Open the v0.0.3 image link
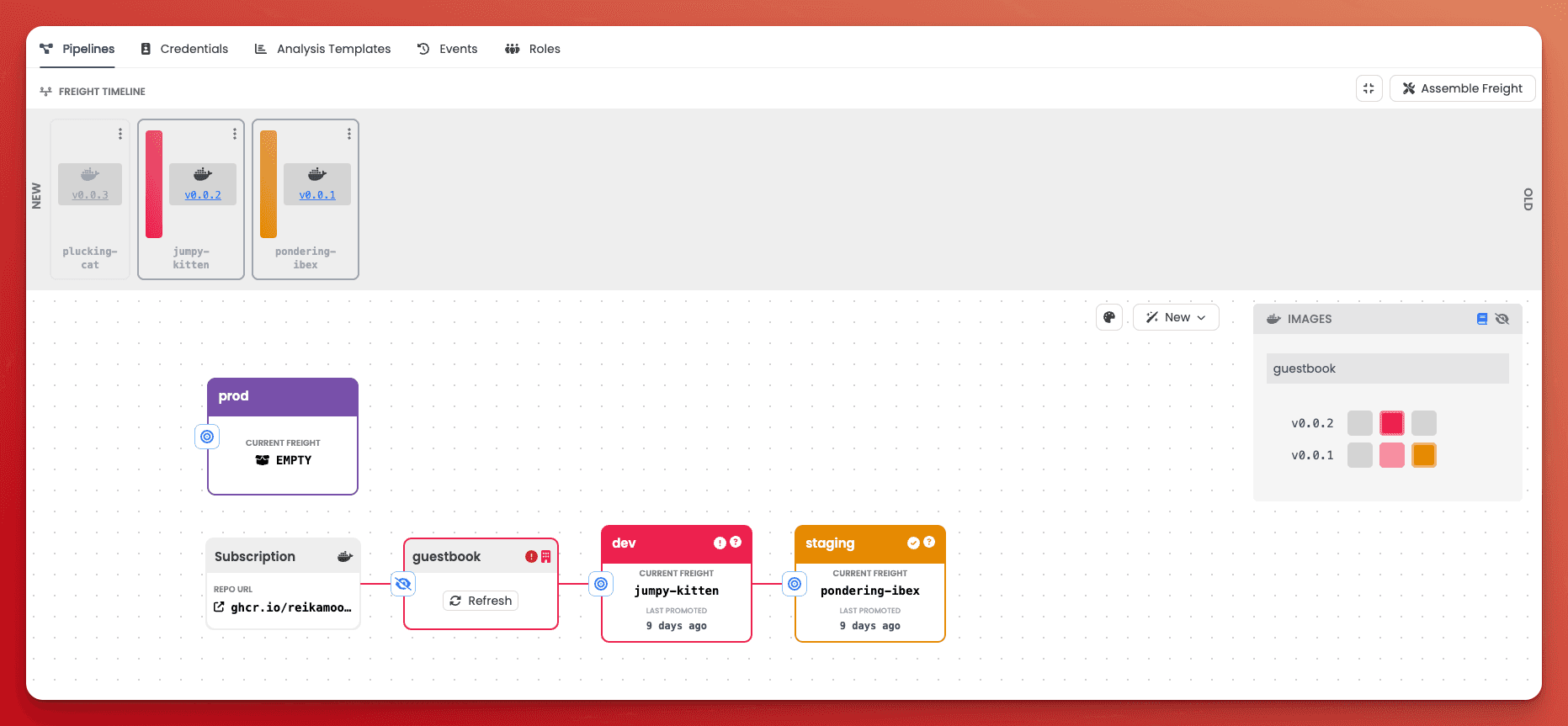Viewport: 1568px width, 726px height. 90,195
